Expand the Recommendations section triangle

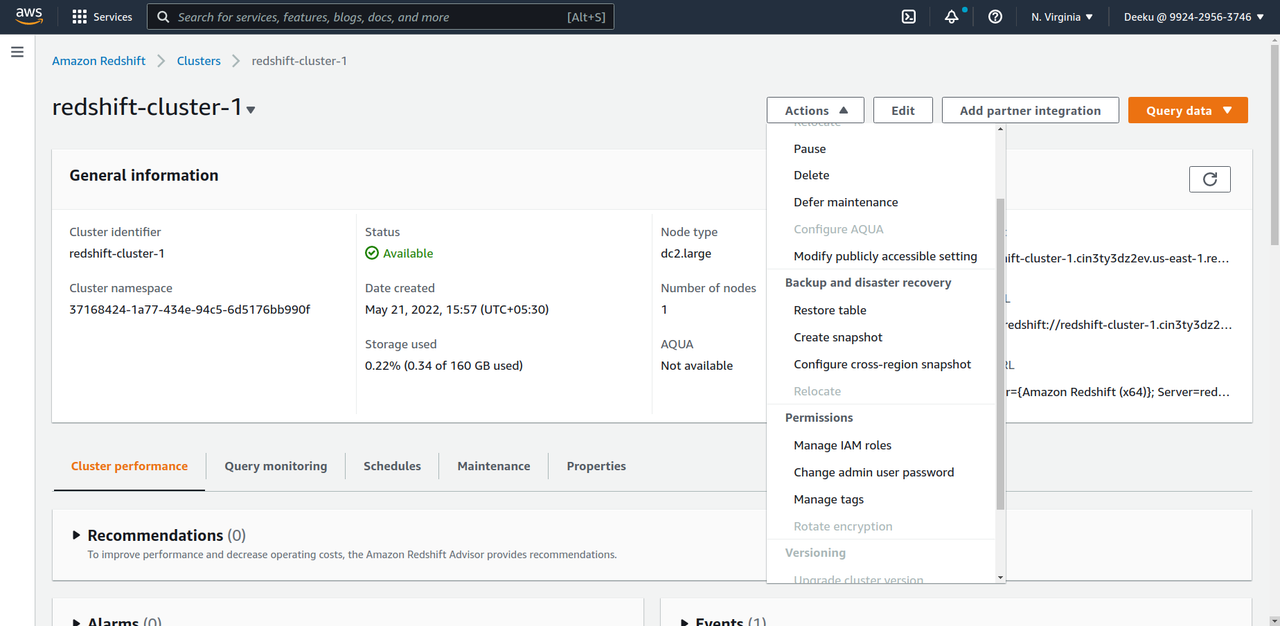(x=77, y=535)
